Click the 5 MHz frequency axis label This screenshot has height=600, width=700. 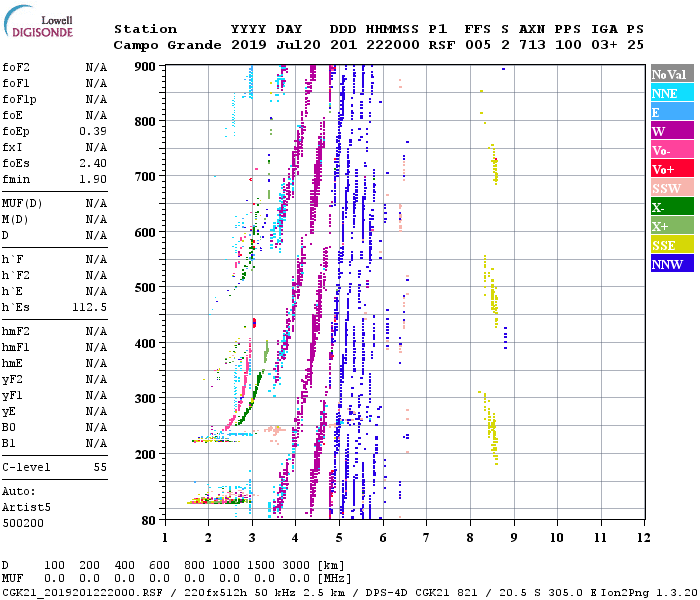[x=339, y=538]
